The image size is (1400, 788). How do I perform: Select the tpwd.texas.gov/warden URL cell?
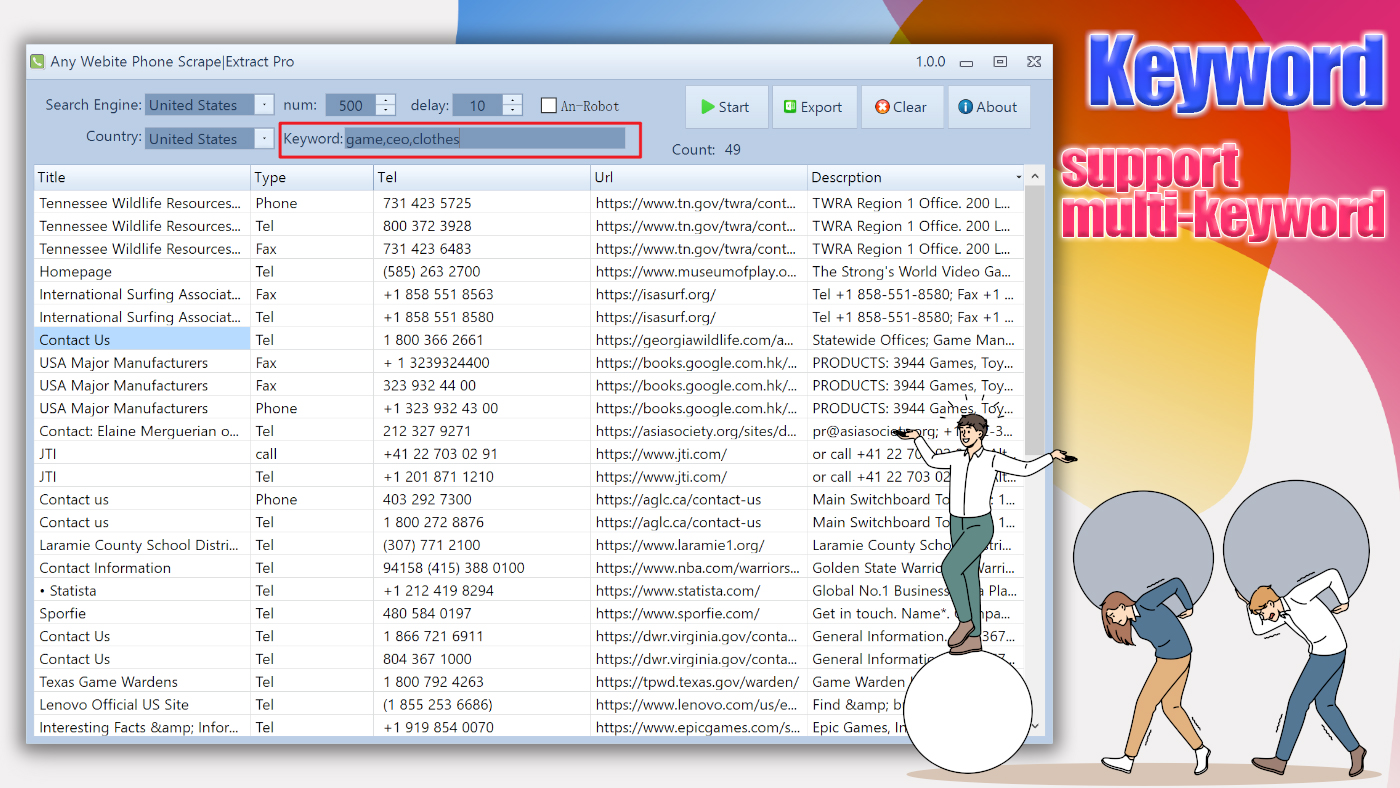pos(699,682)
